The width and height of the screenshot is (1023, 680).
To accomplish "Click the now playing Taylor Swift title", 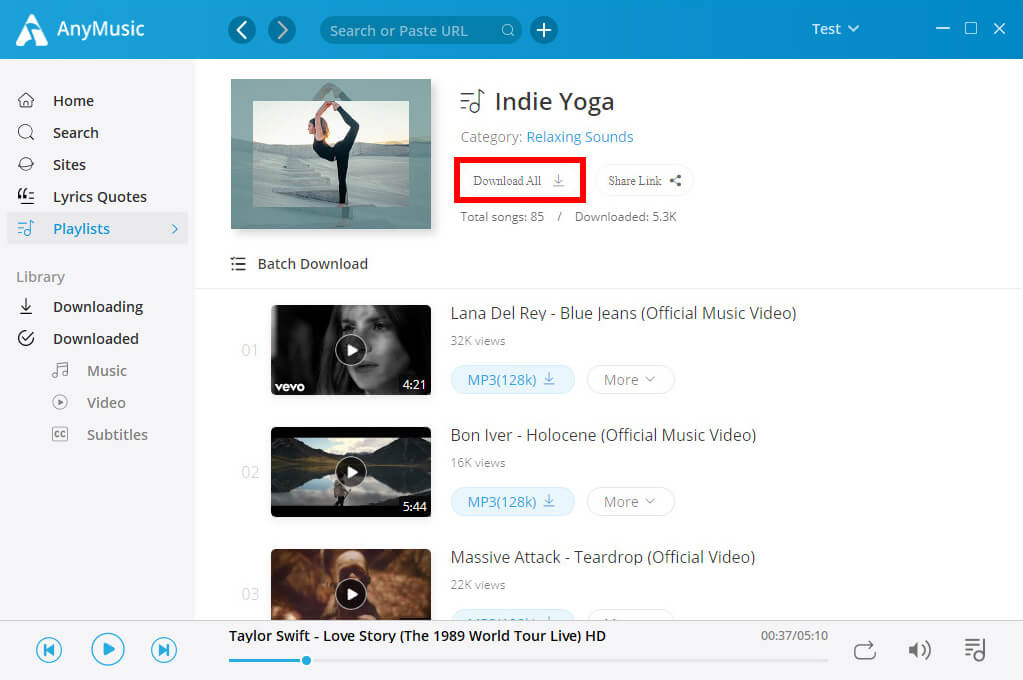I will tap(417, 636).
